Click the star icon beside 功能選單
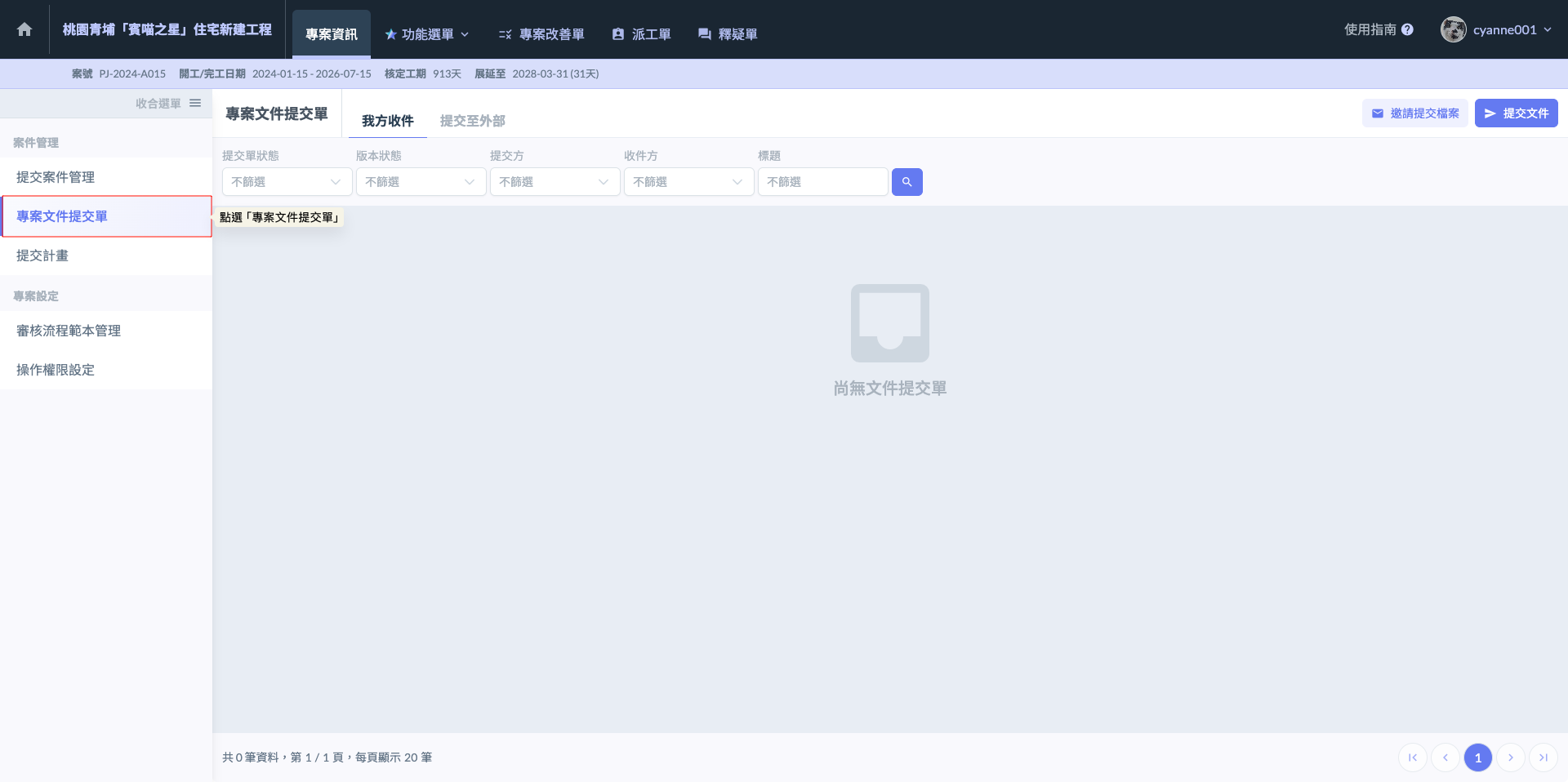1568x782 pixels. pos(390,34)
